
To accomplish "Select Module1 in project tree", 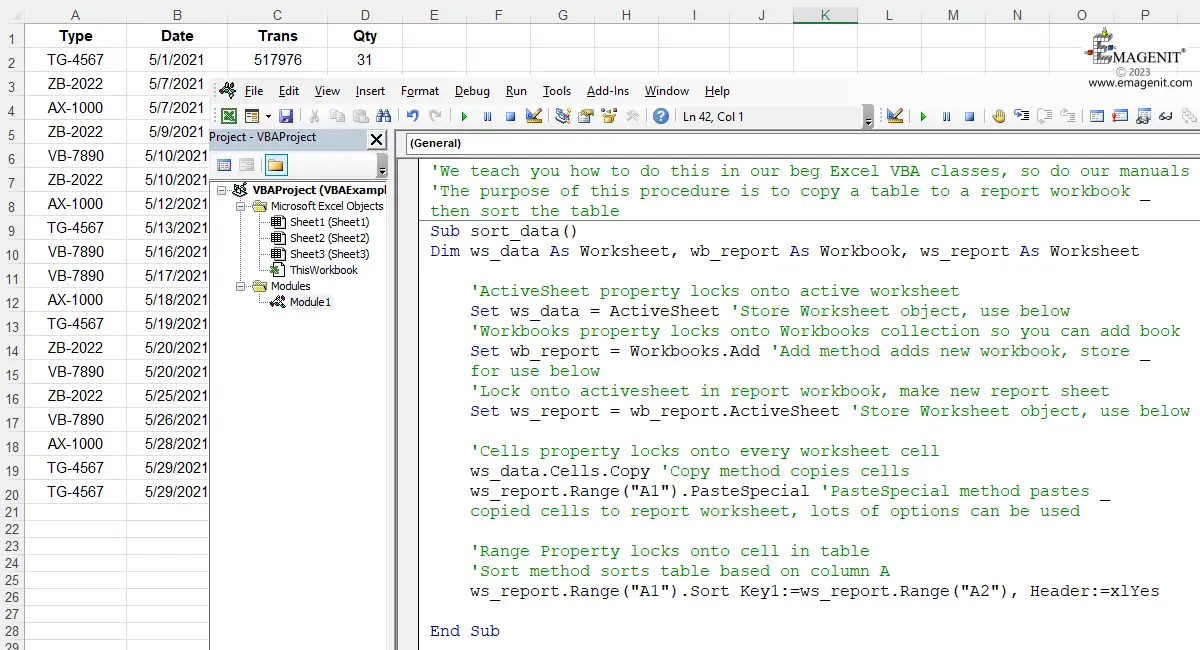I will point(310,302).
